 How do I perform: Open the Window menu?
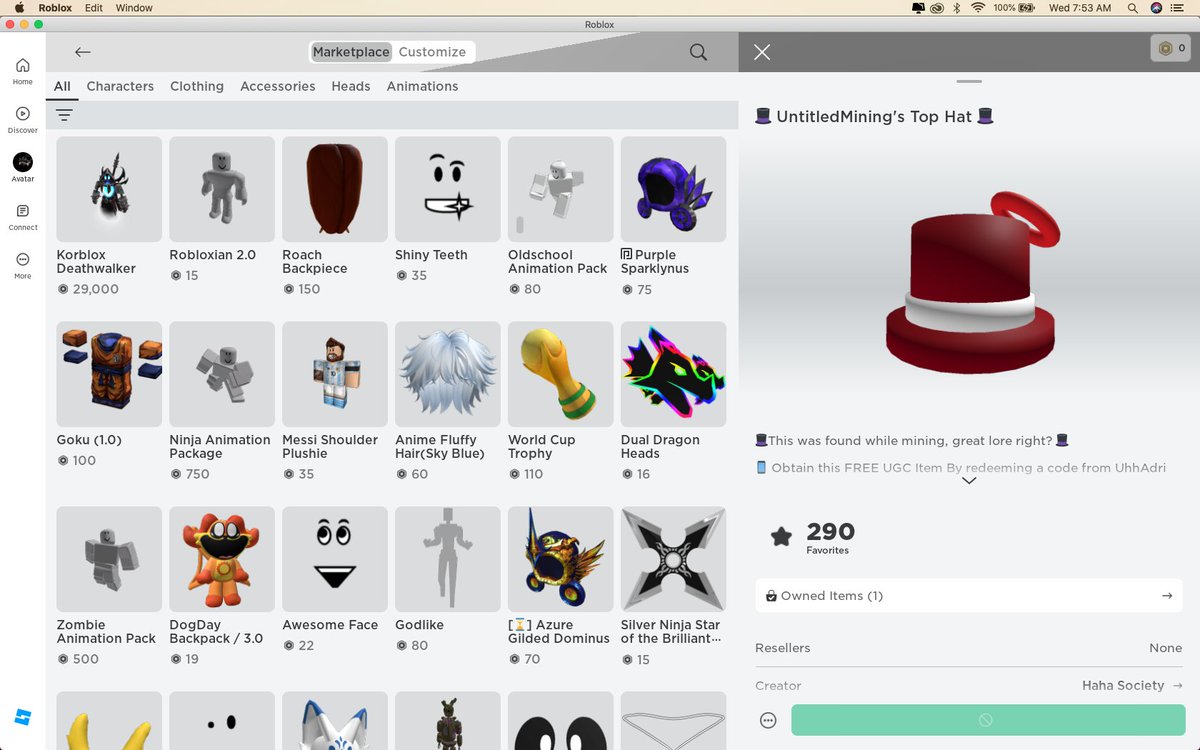coord(134,8)
